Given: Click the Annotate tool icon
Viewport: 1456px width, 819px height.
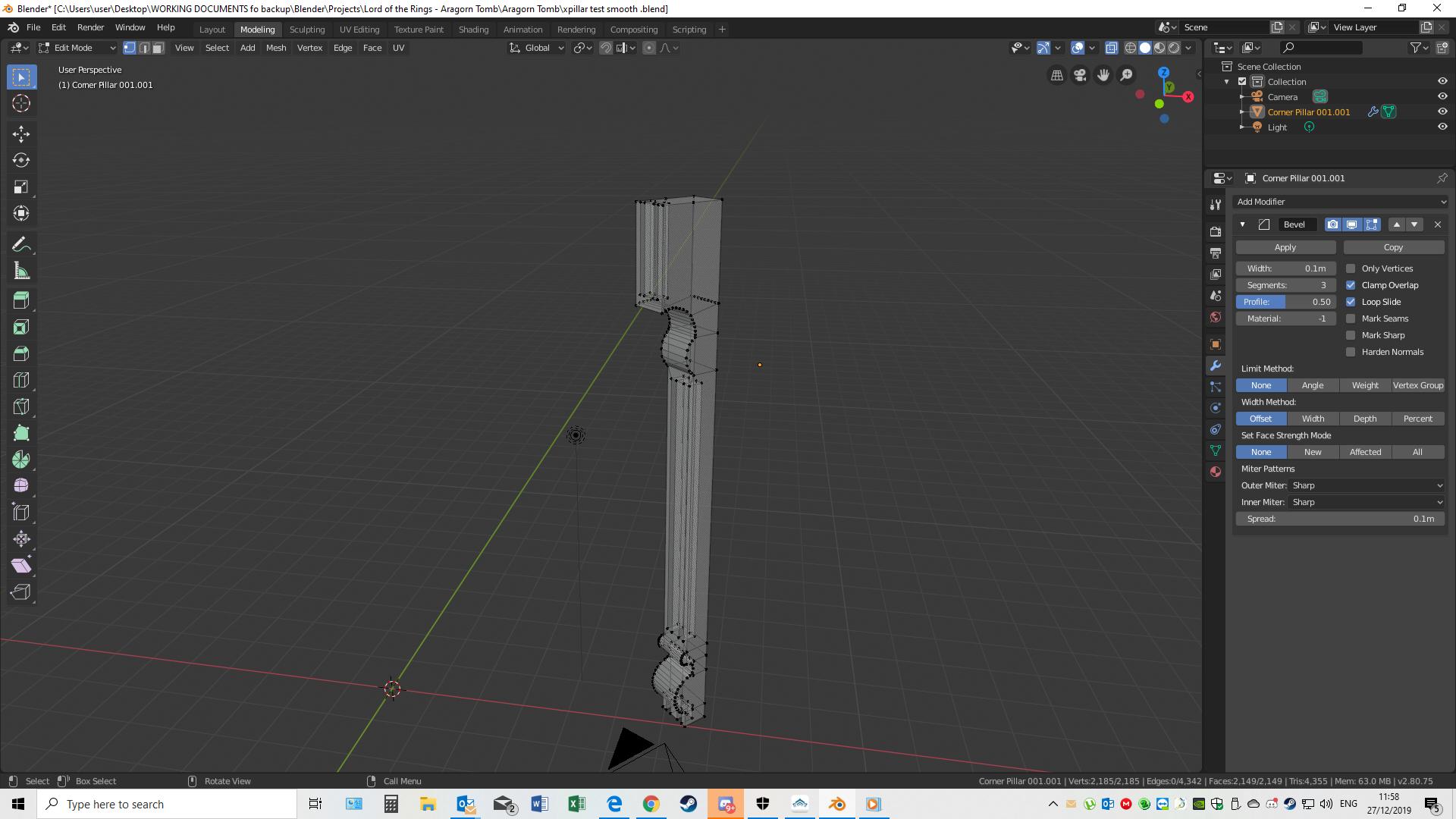Looking at the screenshot, I should click(21, 244).
